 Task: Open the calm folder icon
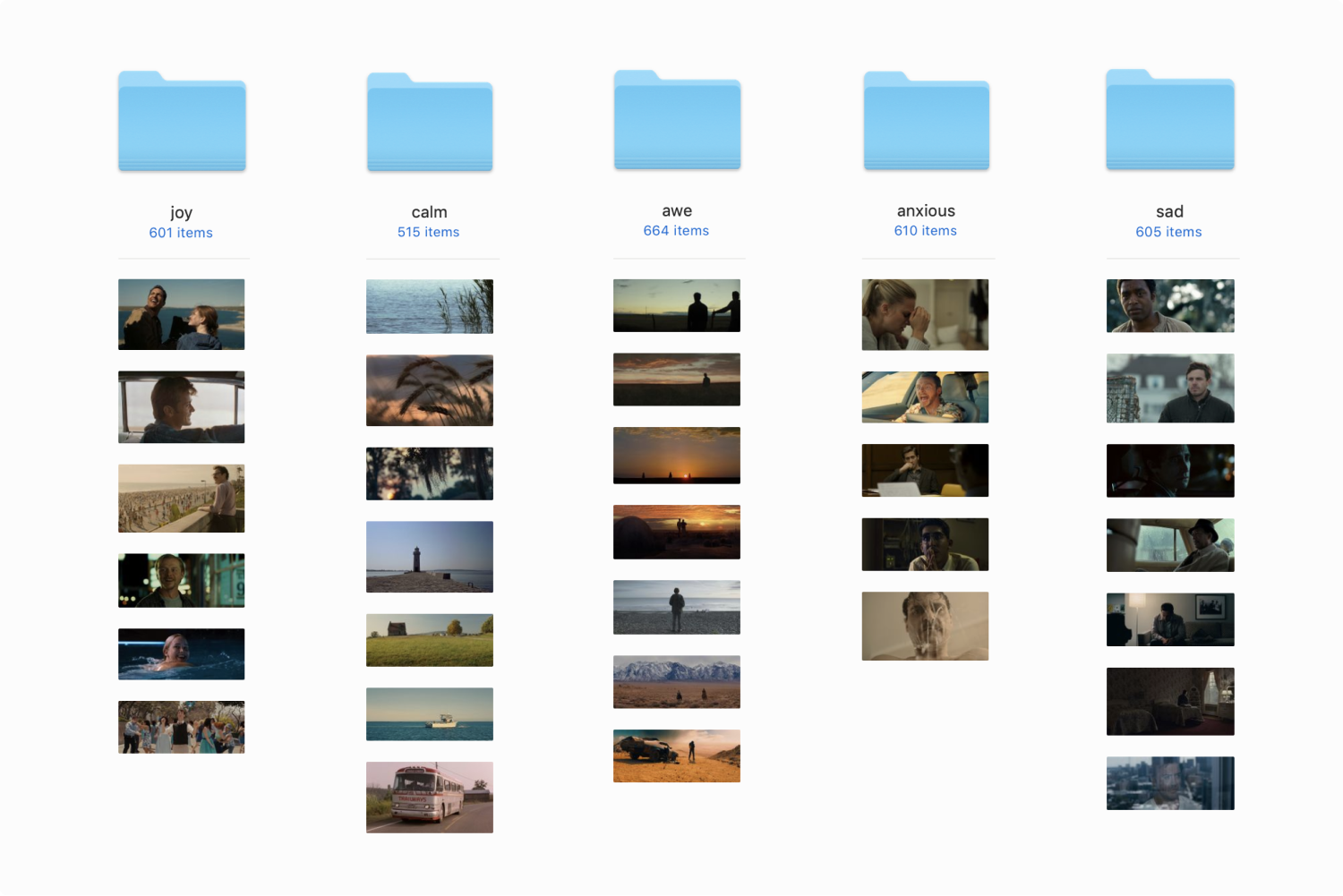point(430,123)
